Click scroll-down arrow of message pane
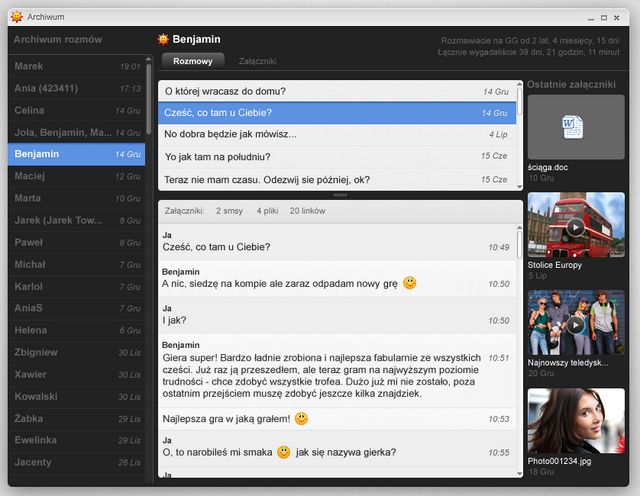Image resolution: width=640 pixels, height=496 pixels. [x=520, y=474]
